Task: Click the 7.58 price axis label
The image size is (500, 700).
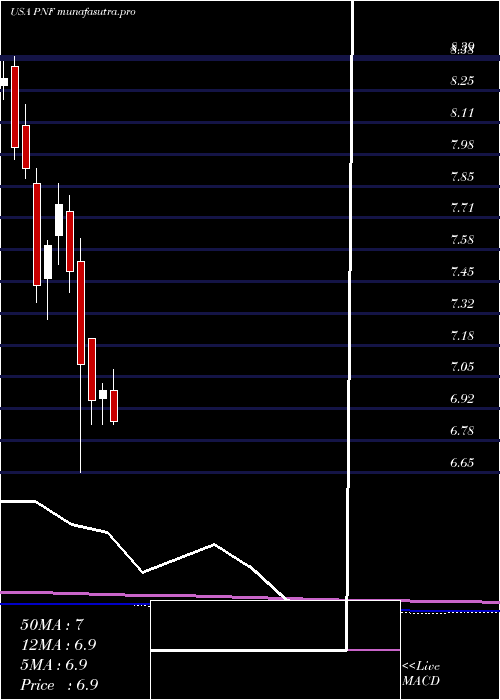Action: pyautogui.click(x=462, y=240)
